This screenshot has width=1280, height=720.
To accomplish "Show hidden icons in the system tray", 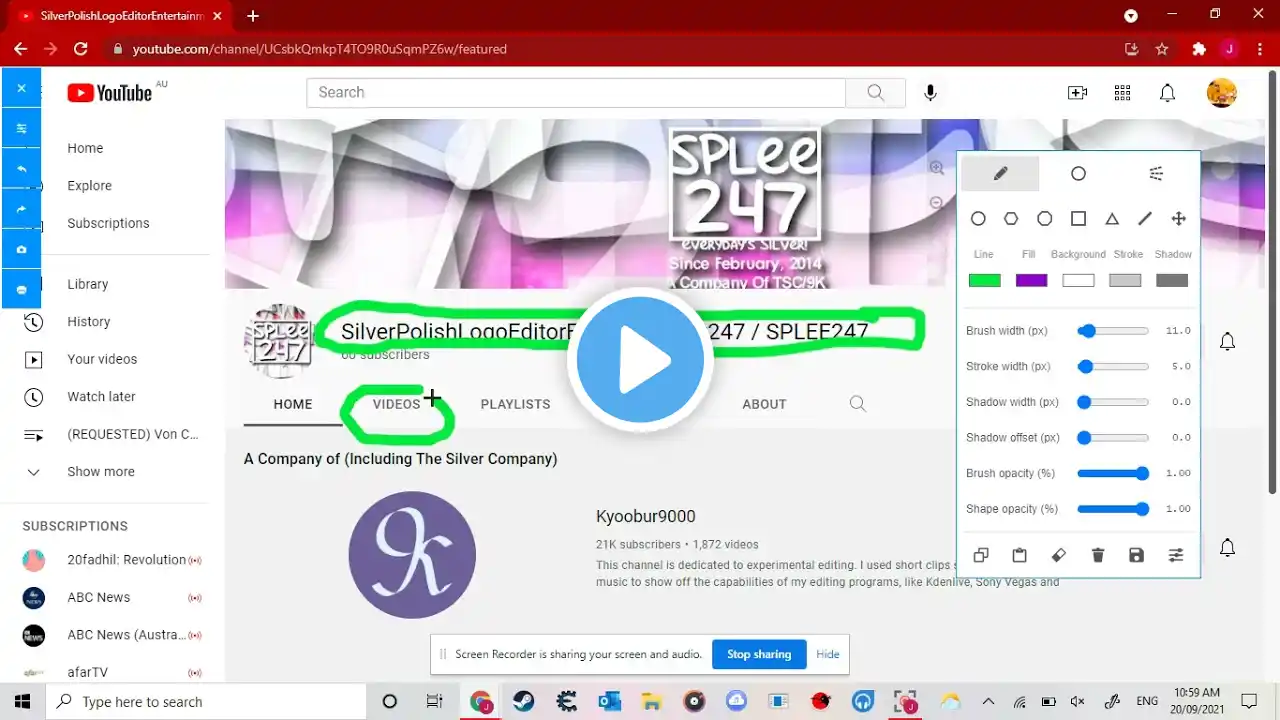I will coord(988,702).
